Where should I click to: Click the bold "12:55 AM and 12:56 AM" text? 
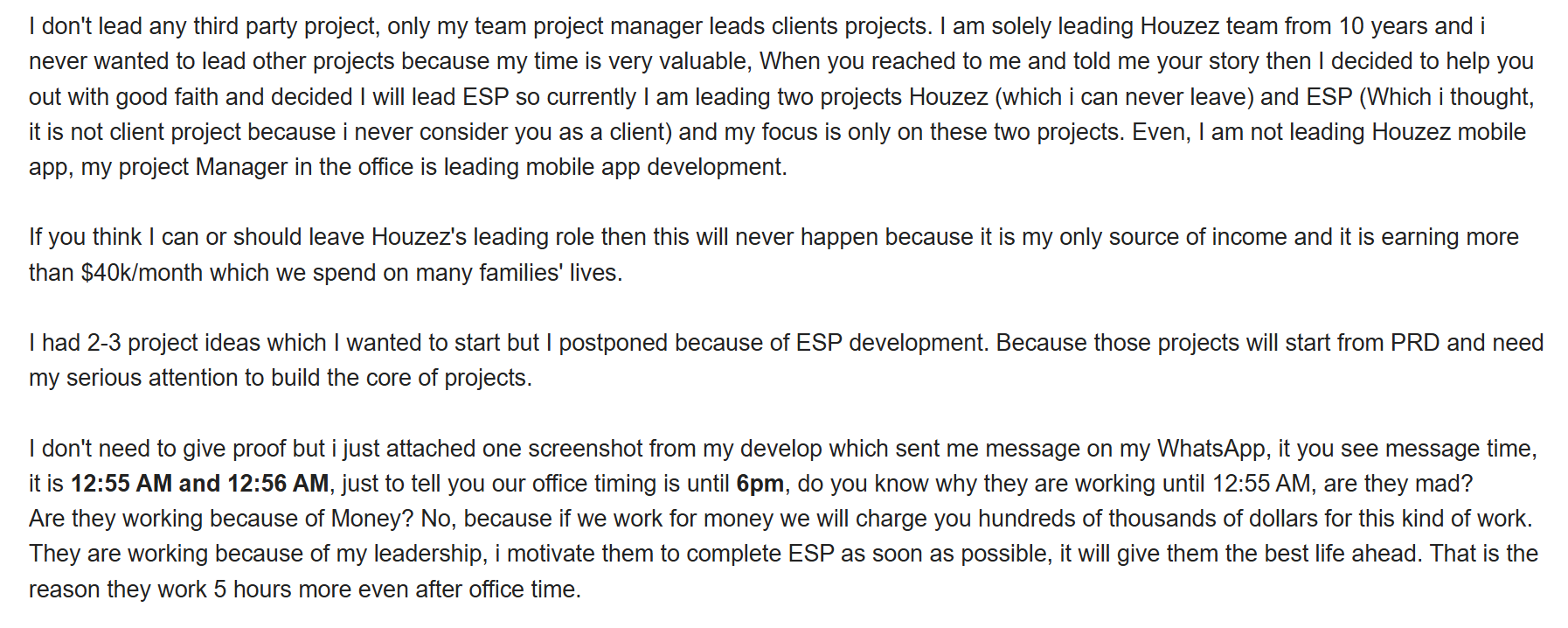coord(199,484)
